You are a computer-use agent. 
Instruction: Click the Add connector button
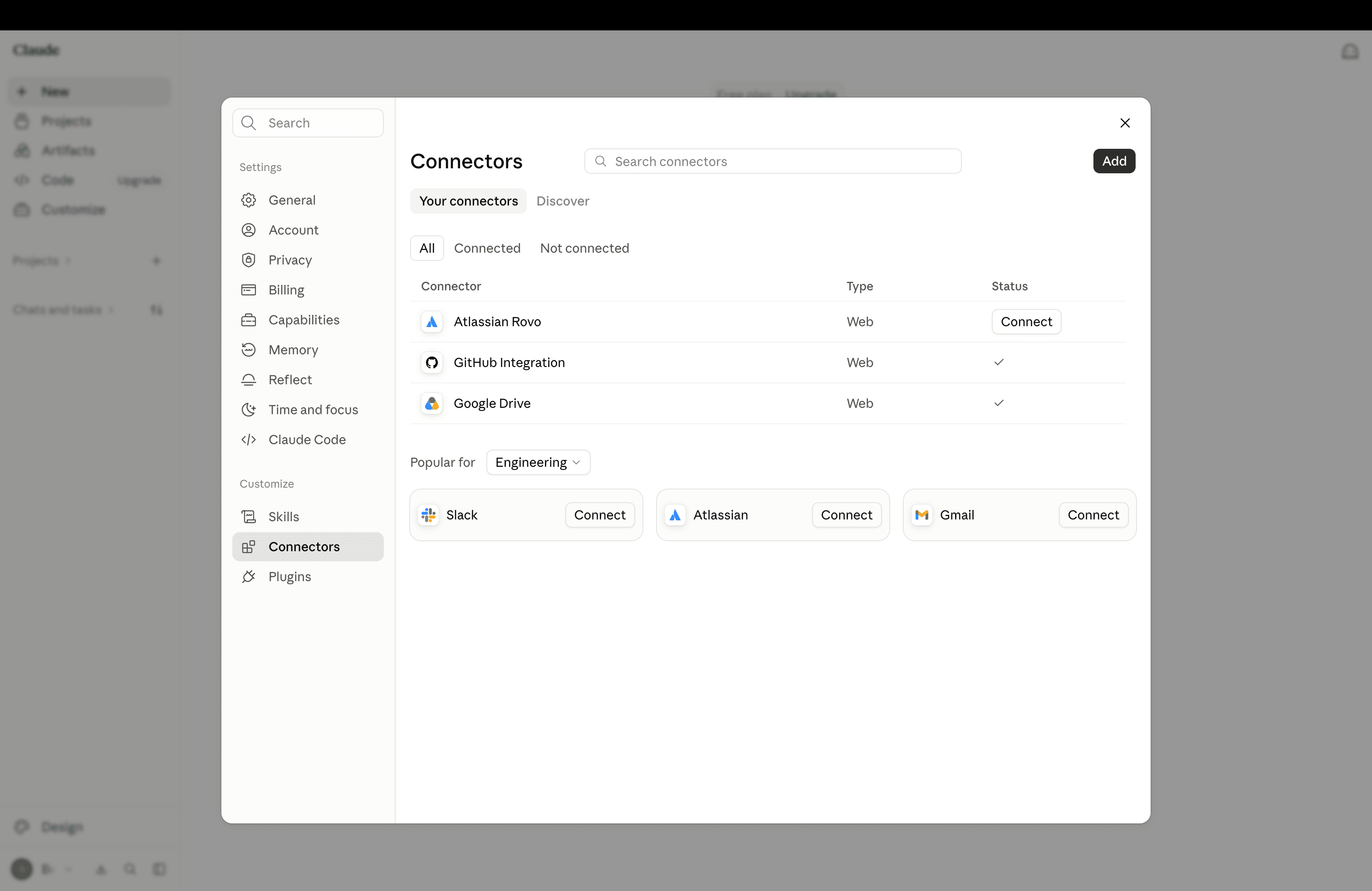pos(1114,162)
